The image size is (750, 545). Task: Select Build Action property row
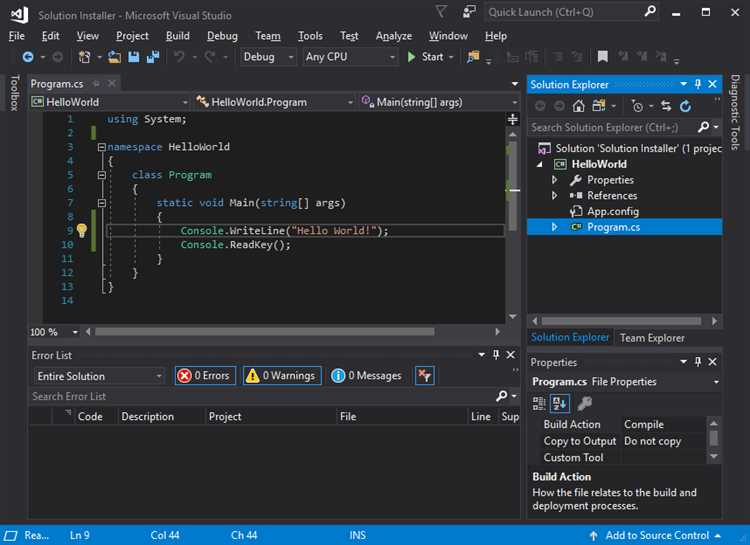coord(618,424)
